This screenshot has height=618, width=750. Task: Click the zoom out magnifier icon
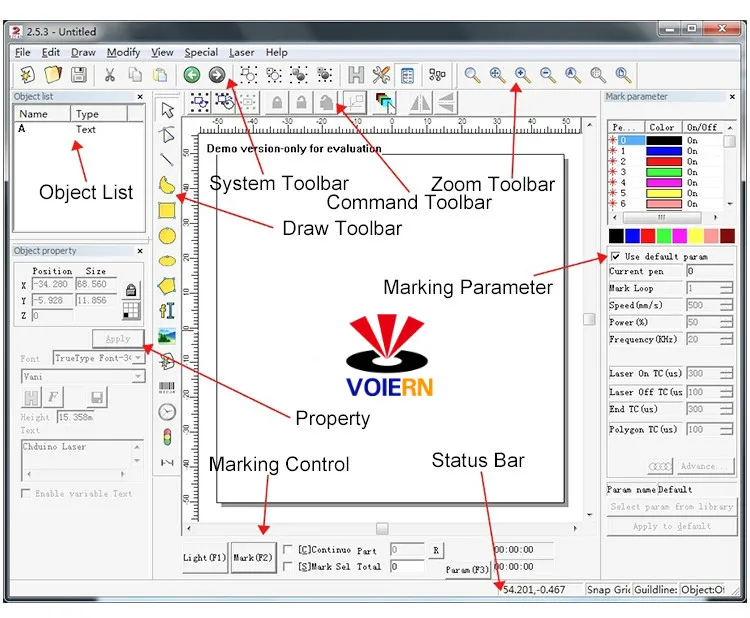pyautogui.click(x=547, y=75)
